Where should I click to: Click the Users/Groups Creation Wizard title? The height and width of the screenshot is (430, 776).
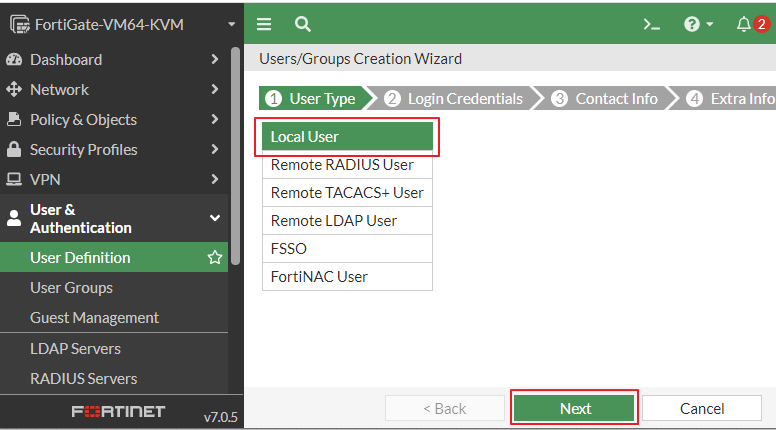pyautogui.click(x=360, y=59)
